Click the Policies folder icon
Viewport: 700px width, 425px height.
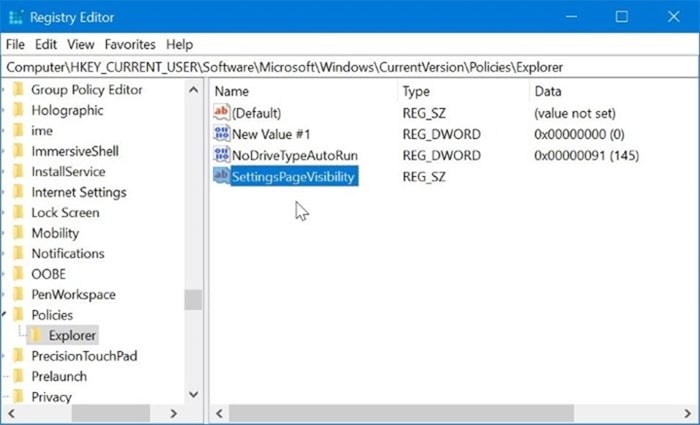tap(18, 315)
